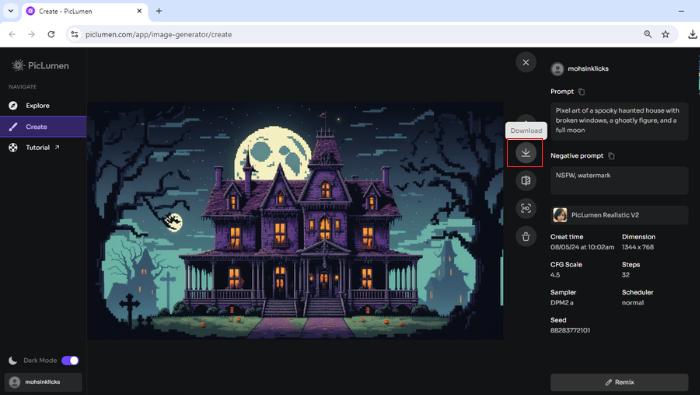Click the Remix button
Image resolution: width=700 pixels, height=395 pixels.
click(619, 382)
